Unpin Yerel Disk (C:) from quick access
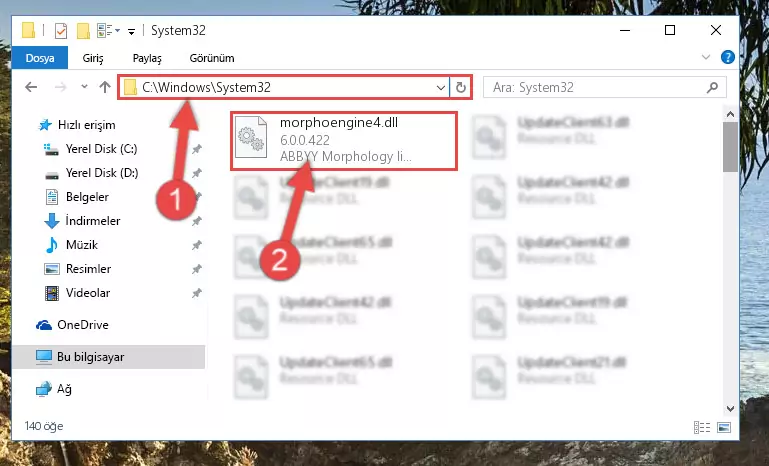Viewport: 769px width, 466px height. [x=197, y=149]
